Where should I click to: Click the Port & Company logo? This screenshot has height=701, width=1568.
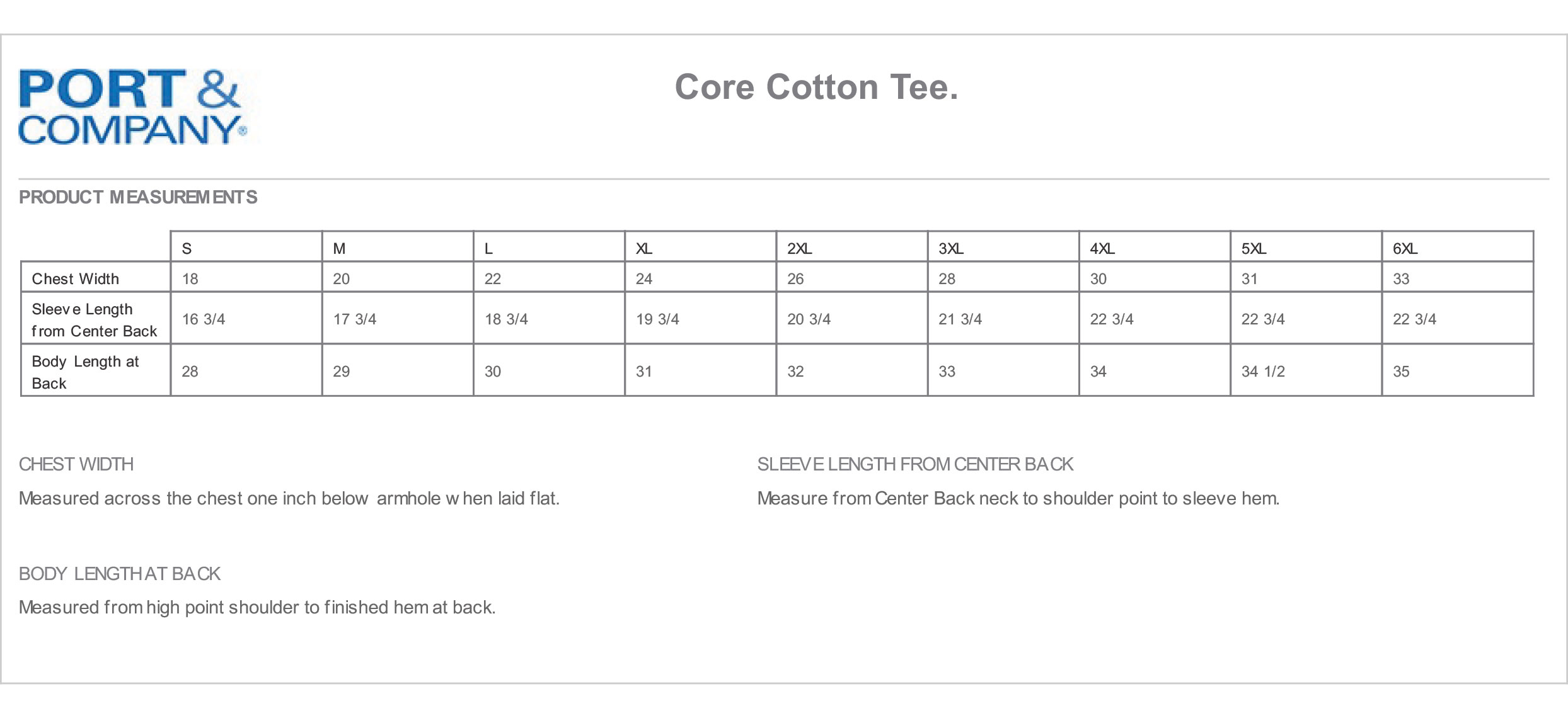132,107
